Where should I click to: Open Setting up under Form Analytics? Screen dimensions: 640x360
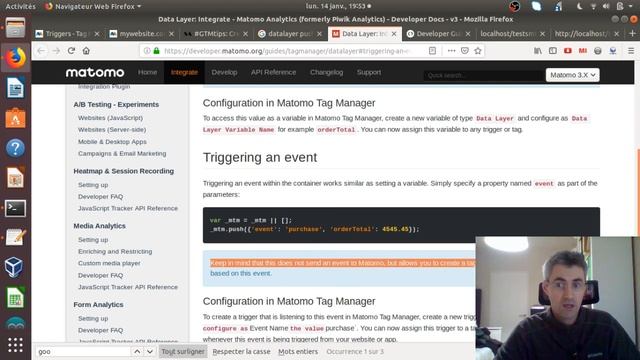tap(93, 318)
